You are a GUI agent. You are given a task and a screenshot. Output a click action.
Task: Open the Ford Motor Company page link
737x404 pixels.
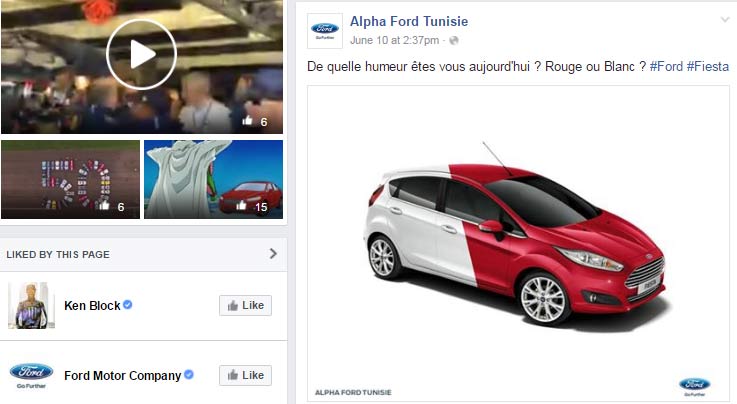coord(122,375)
